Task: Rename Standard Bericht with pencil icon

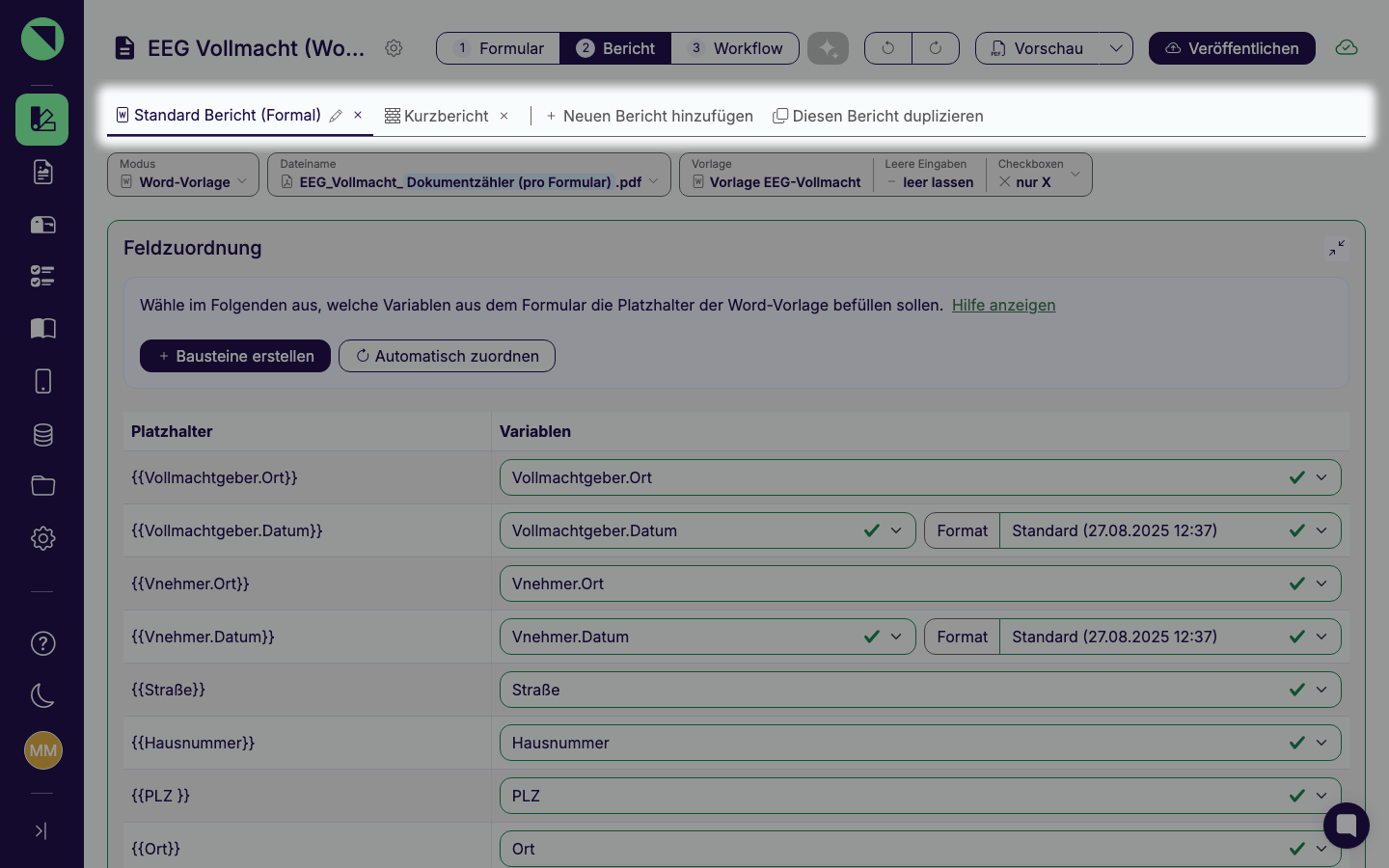Action: pyautogui.click(x=336, y=116)
